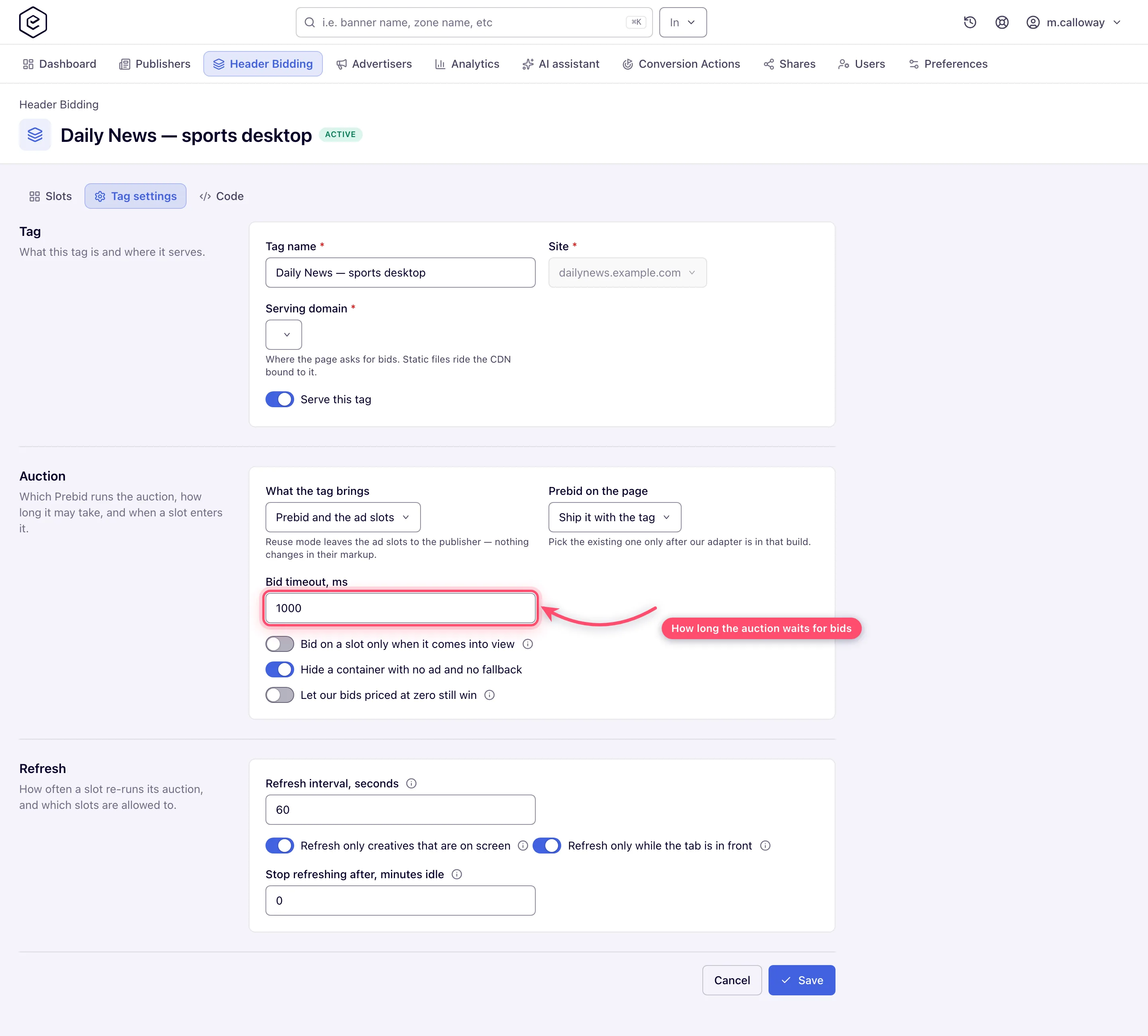Click the Bid timeout, ms field

pyautogui.click(x=400, y=608)
